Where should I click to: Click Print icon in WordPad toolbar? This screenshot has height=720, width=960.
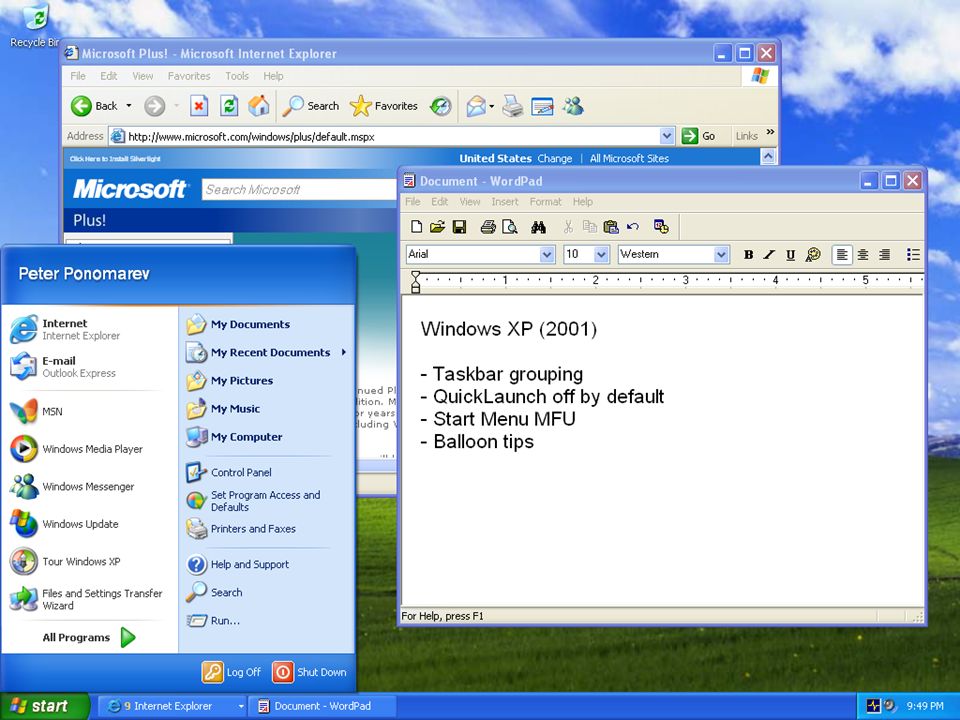tap(488, 227)
